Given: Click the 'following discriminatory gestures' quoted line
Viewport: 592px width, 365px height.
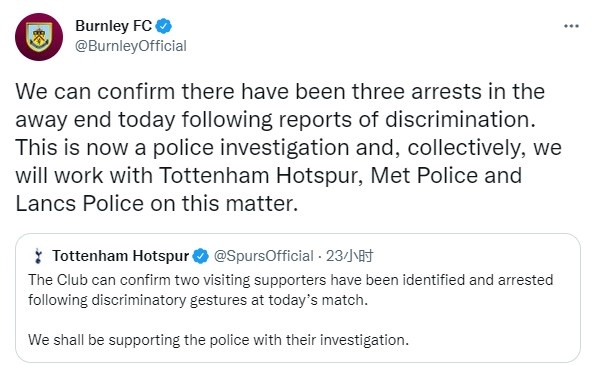Looking at the screenshot, I should (x=198, y=300).
